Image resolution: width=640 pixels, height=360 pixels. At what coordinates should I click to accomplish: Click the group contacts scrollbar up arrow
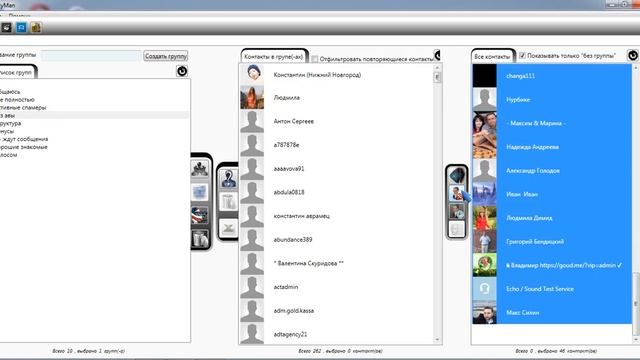click(x=438, y=67)
